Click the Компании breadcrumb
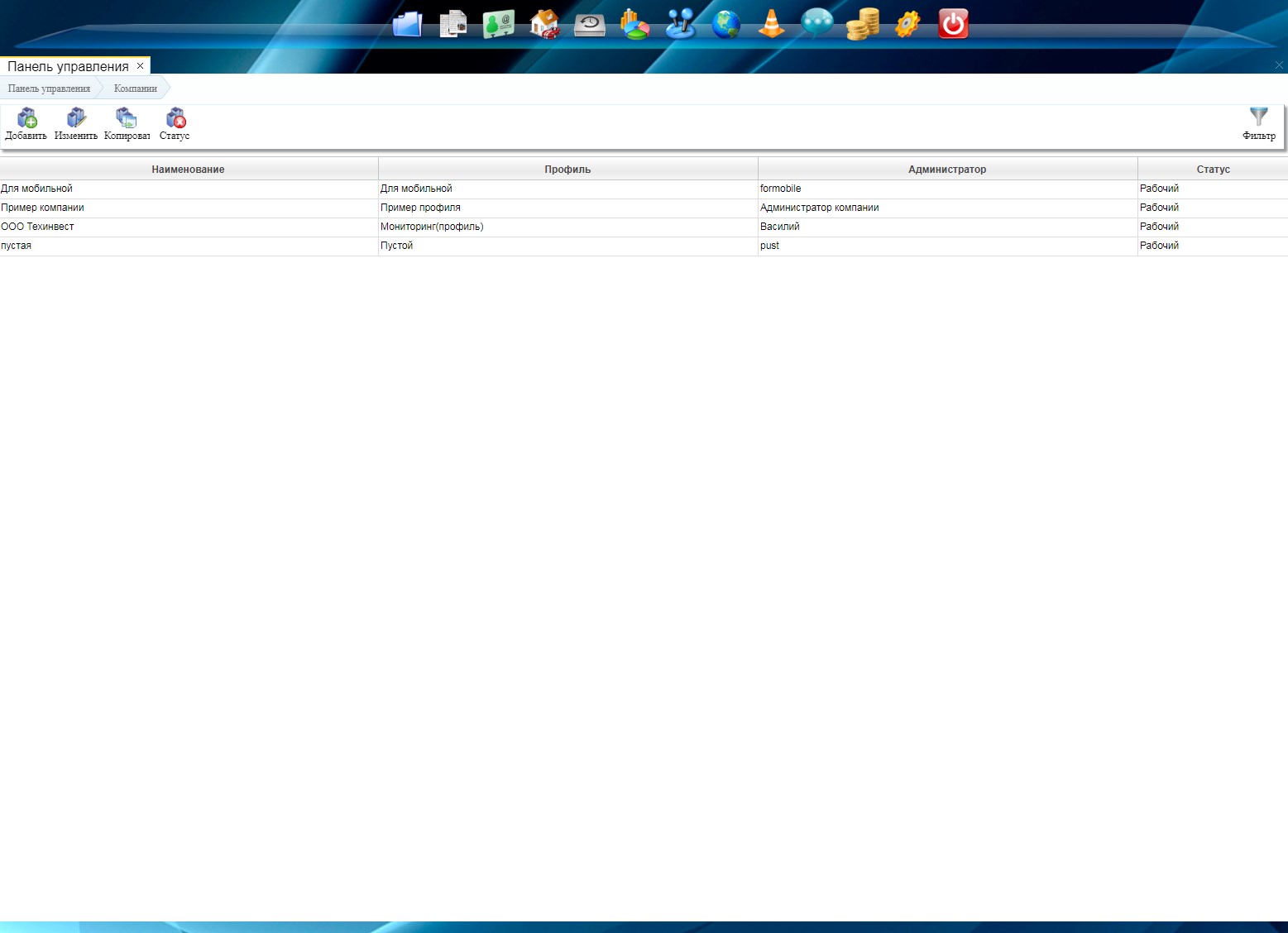1288x933 pixels. click(x=136, y=89)
